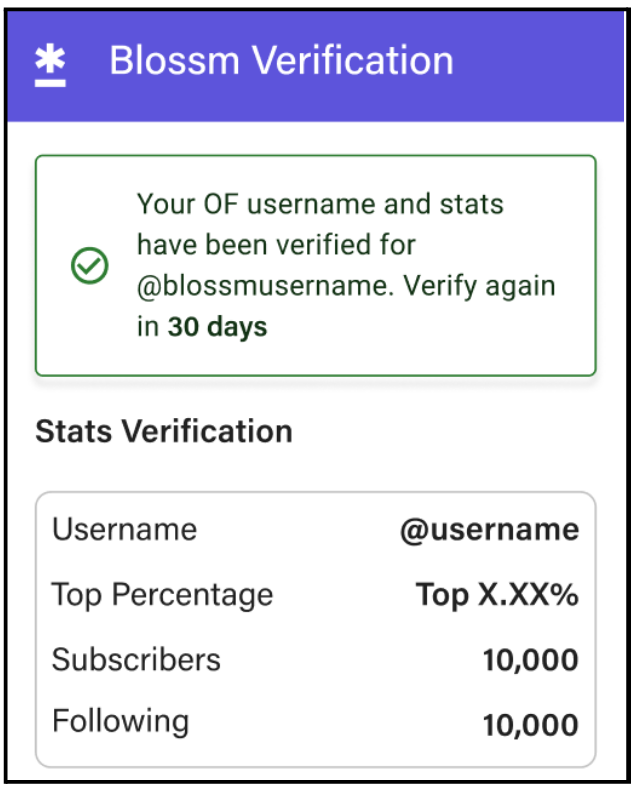
Task: Select the verification success message text
Action: coord(346,266)
